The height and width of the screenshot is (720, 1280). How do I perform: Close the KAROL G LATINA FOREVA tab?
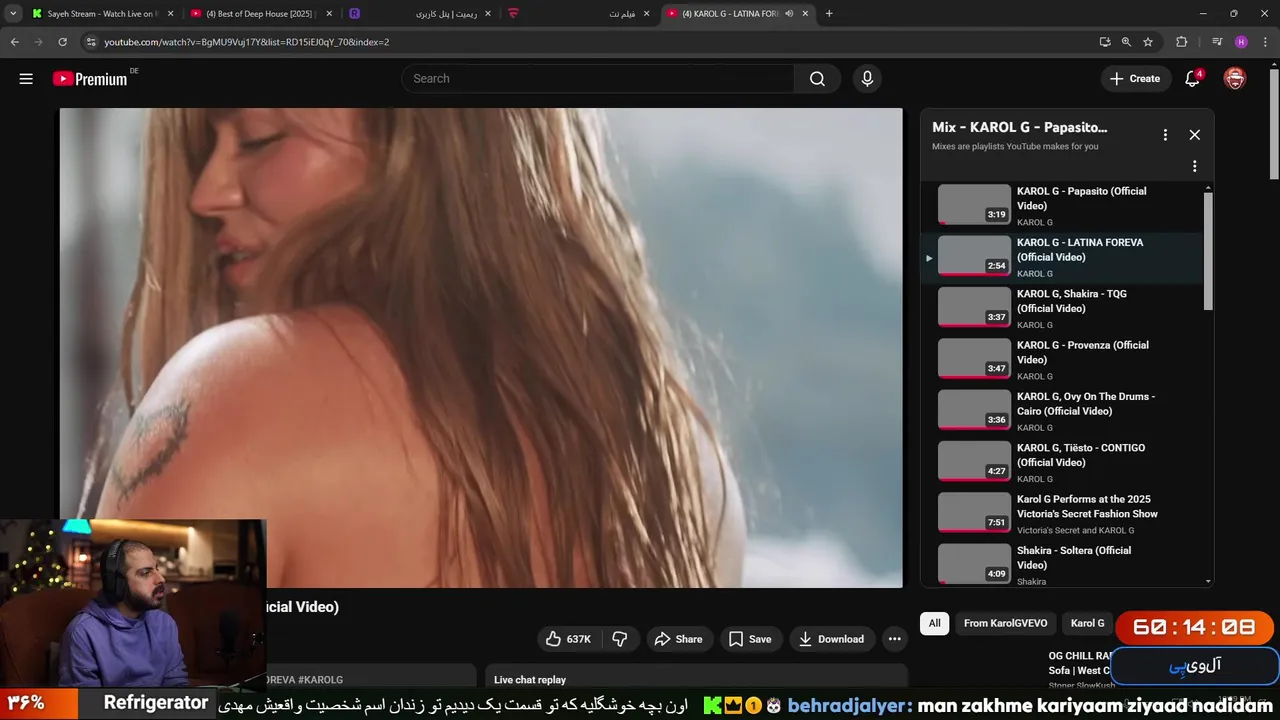click(x=805, y=14)
